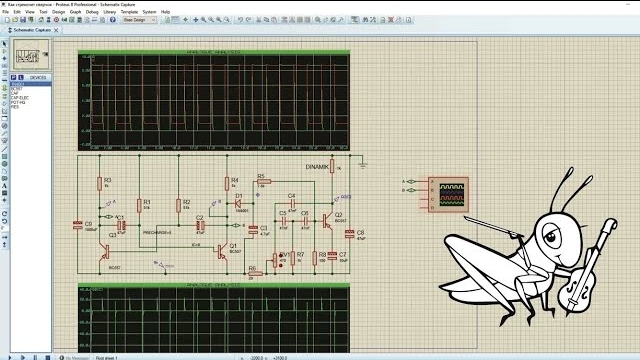This screenshot has width=640, height=360.
Task: Select the Component Mode tool
Action: tap(4, 51)
